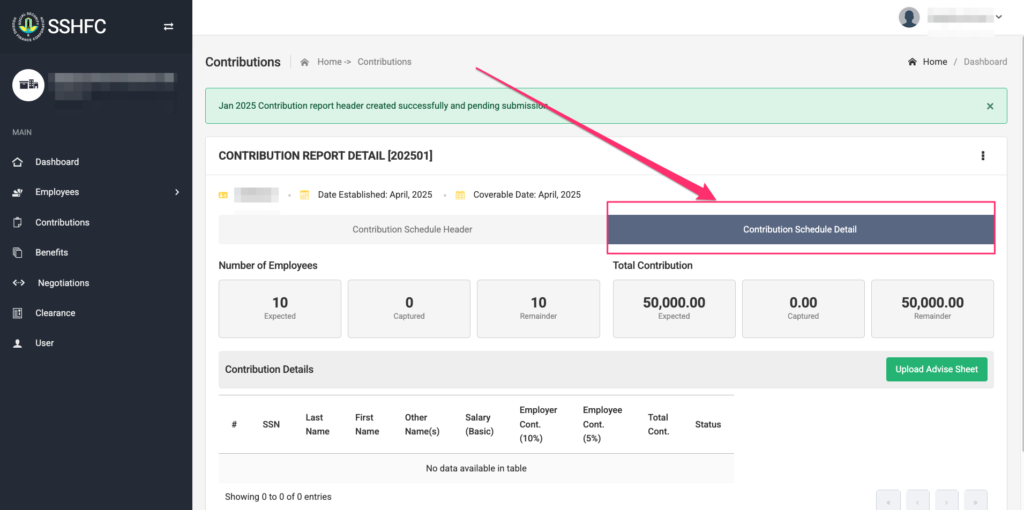Click the User person icon
The image size is (1024, 510).
pyautogui.click(x=17, y=343)
